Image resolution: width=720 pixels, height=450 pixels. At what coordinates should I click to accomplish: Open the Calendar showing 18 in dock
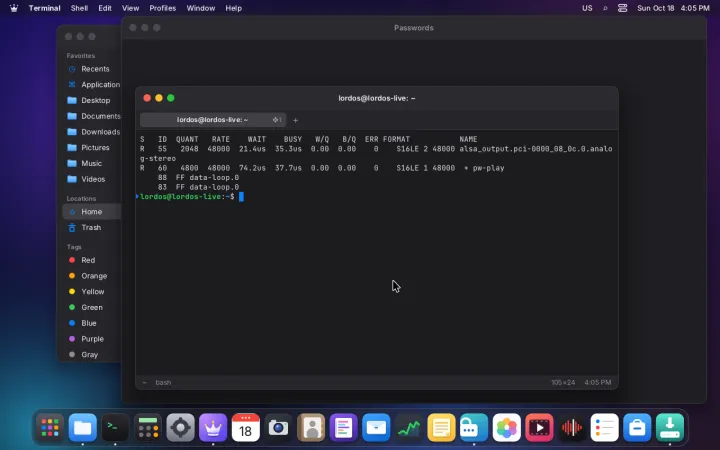coord(246,428)
